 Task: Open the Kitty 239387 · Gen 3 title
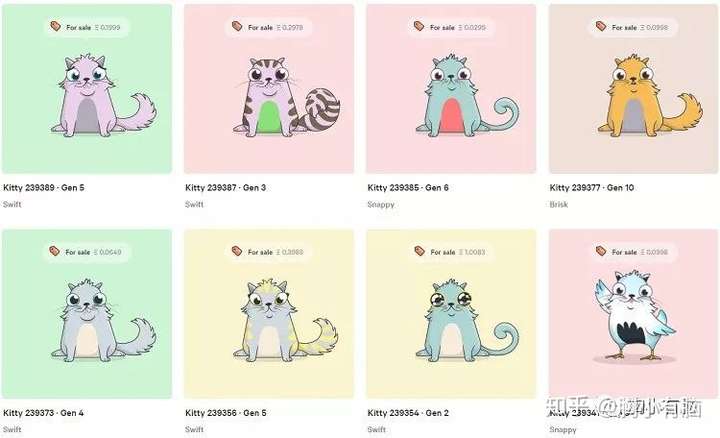[x=225, y=187]
